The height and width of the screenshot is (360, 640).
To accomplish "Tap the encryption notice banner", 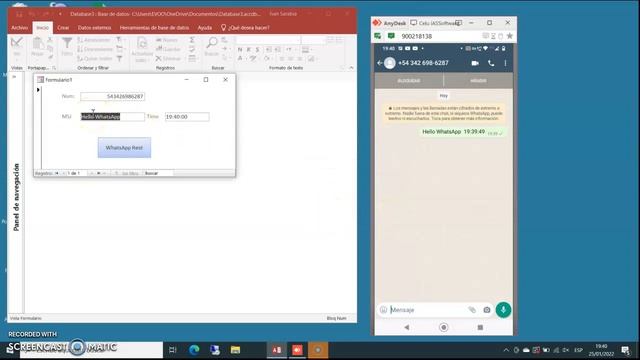I will click(444, 113).
